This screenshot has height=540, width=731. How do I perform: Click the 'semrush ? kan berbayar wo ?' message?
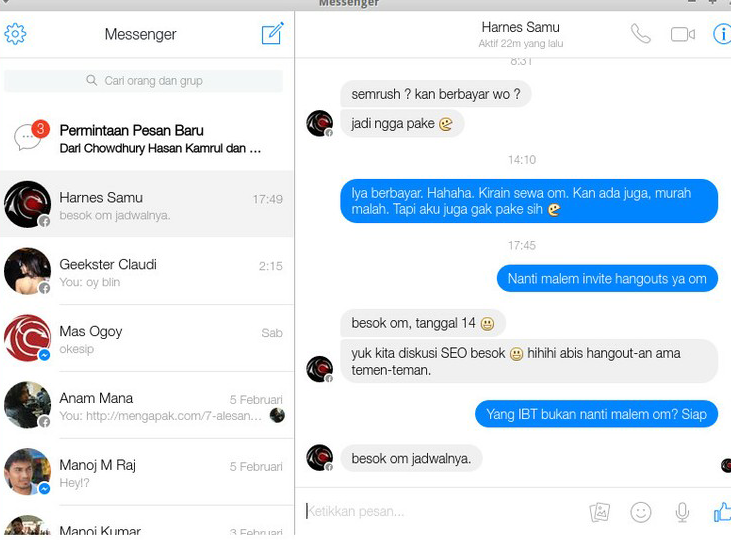(435, 94)
